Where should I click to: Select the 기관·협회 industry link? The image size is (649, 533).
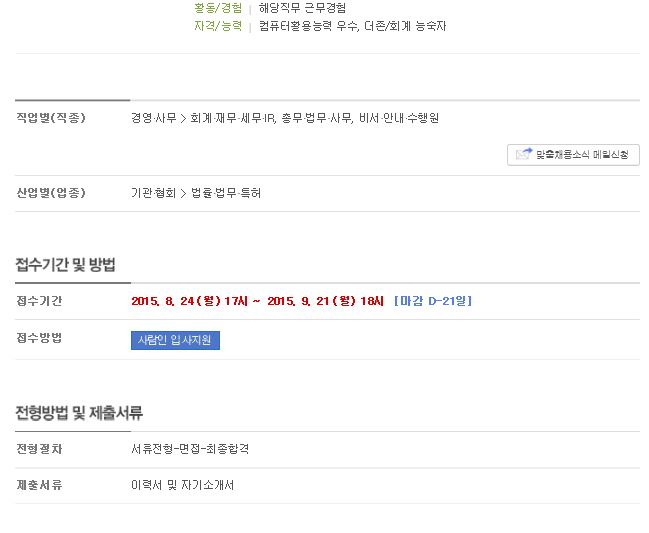154,193
